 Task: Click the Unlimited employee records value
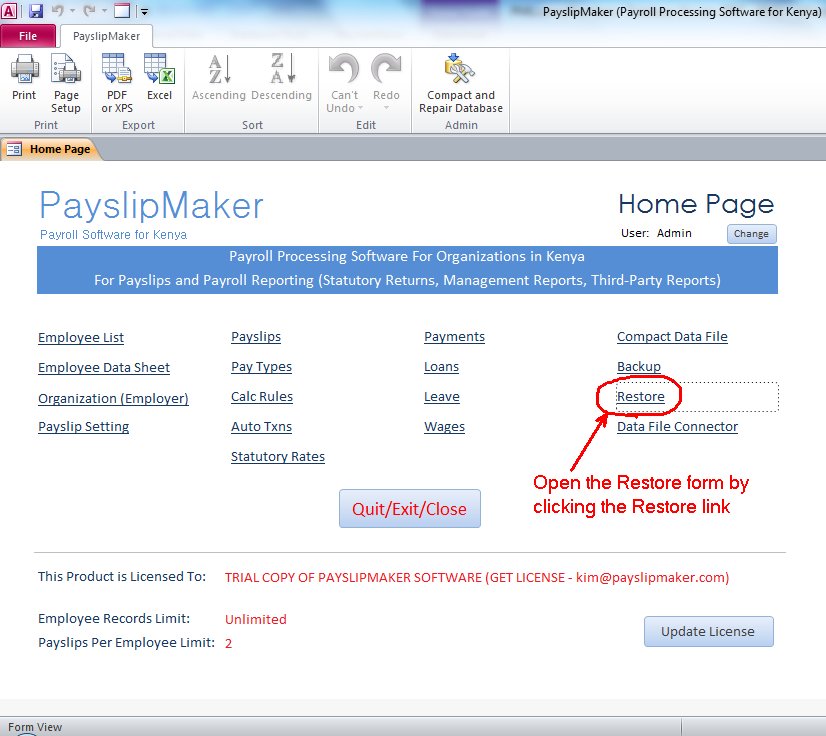pos(255,619)
